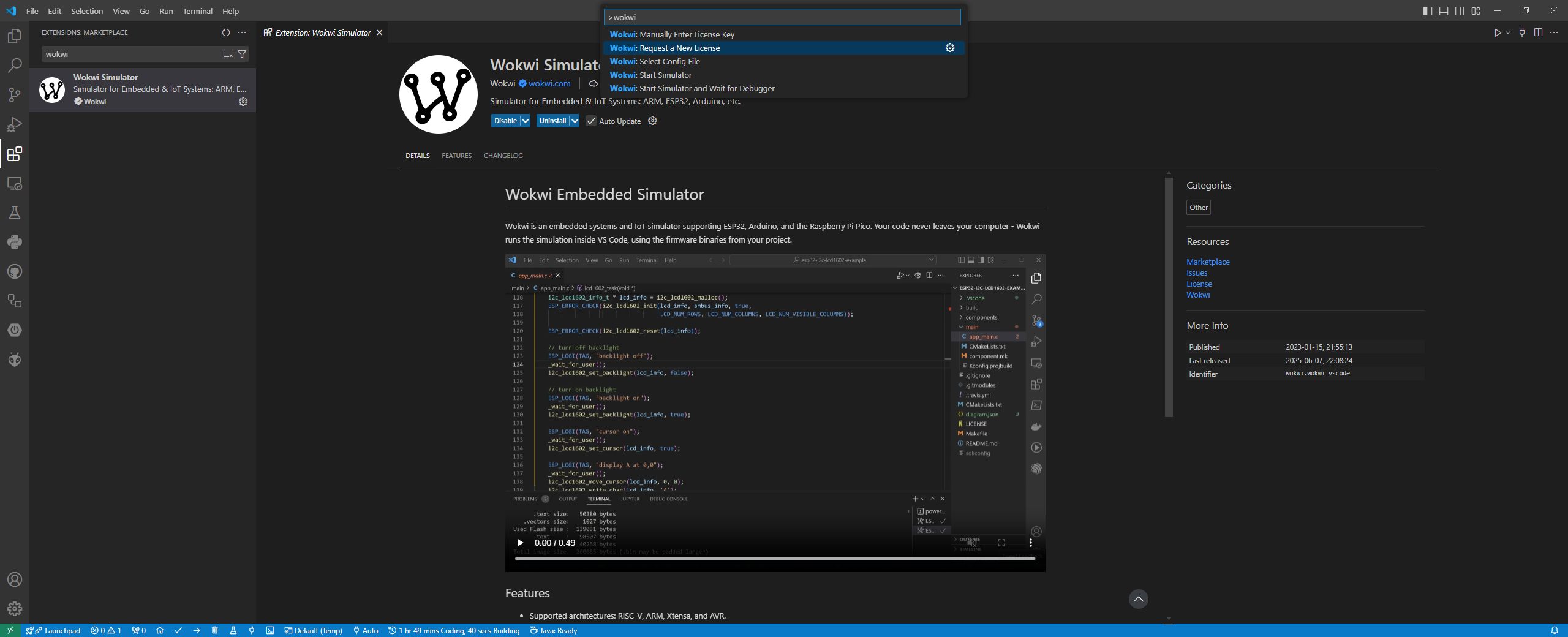The image size is (1568, 637).
Task: Open the extension settings gear beside Auto Update
Action: (653, 121)
